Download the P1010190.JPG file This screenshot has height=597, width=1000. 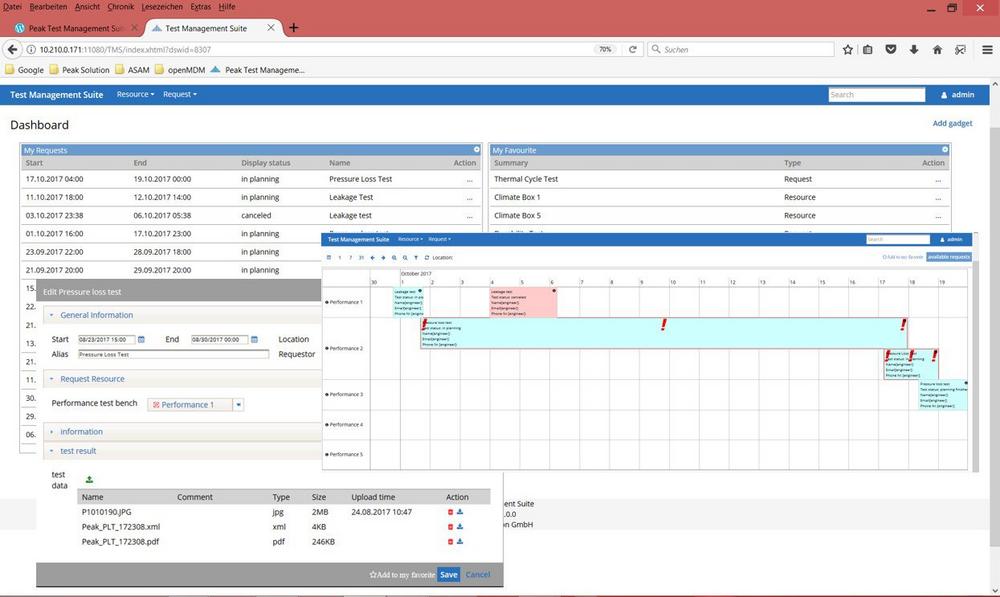[x=460, y=512]
